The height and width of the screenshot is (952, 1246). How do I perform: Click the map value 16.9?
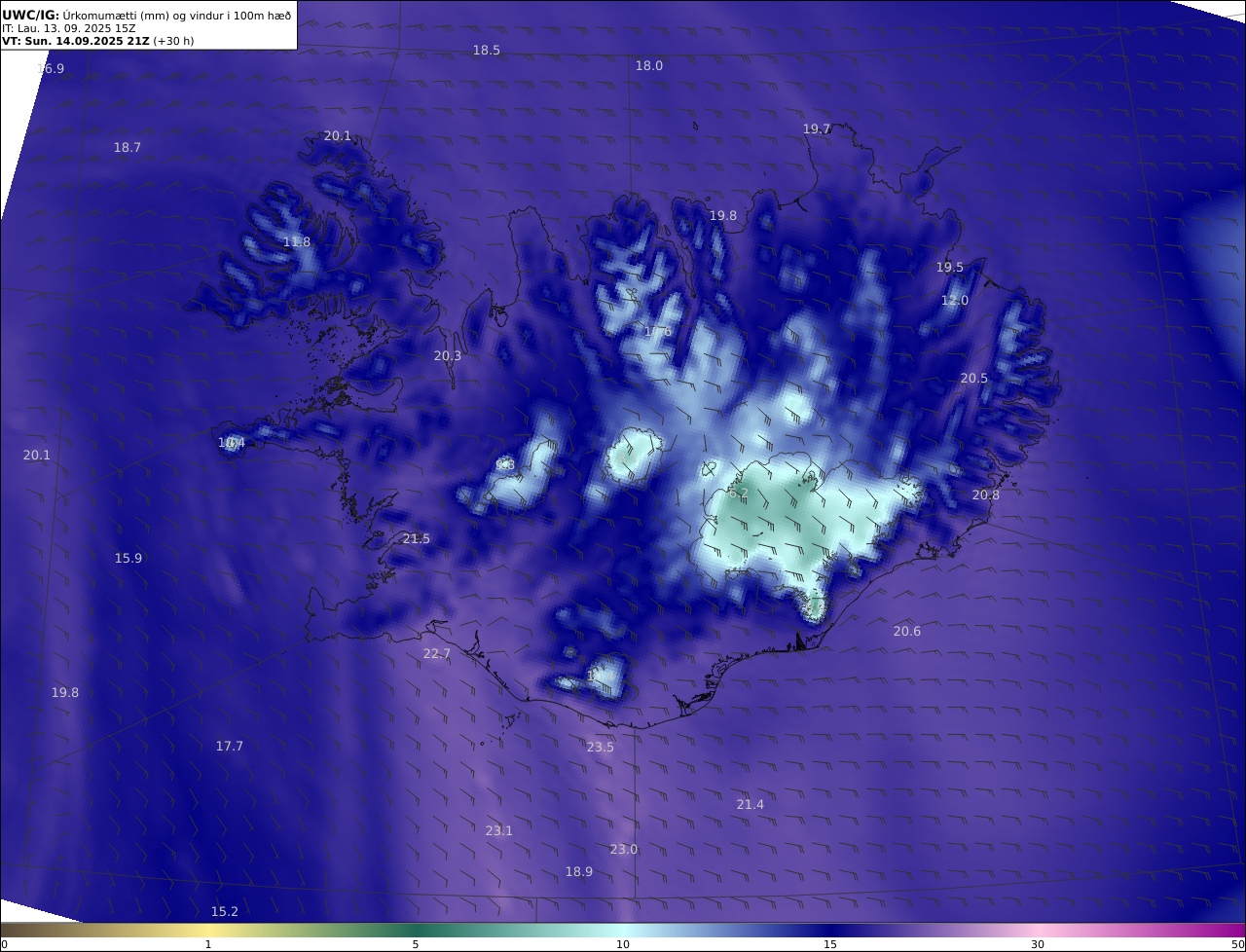click(51, 69)
